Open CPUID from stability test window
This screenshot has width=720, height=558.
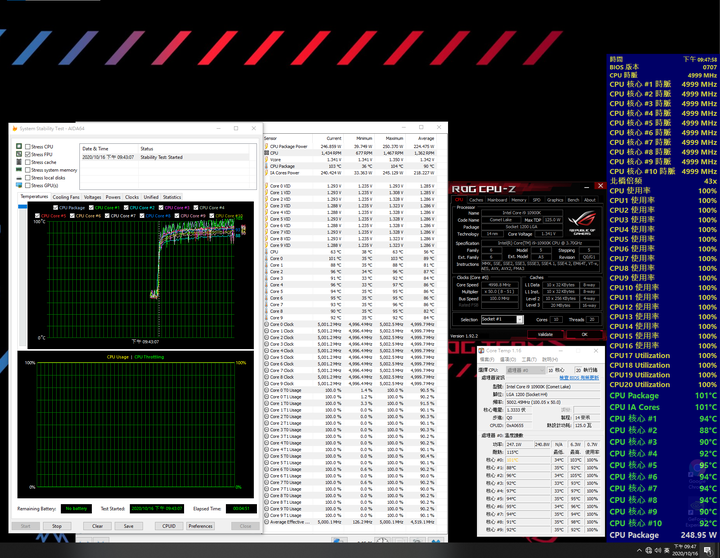click(x=169, y=526)
